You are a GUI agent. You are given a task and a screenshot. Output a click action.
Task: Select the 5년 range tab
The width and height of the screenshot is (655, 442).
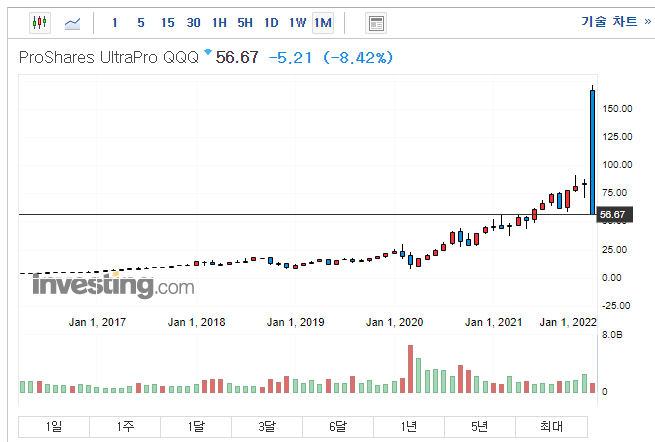[x=480, y=427]
